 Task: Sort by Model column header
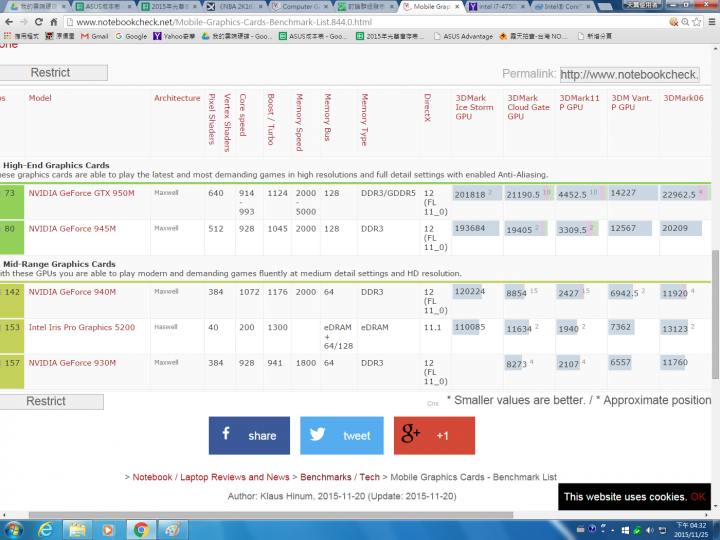pyautogui.click(x=40, y=98)
